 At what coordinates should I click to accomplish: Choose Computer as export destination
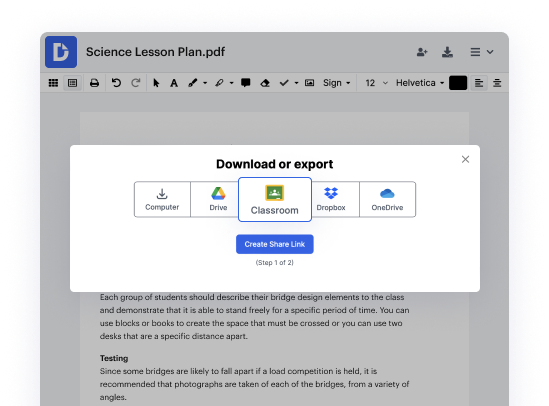click(x=162, y=199)
